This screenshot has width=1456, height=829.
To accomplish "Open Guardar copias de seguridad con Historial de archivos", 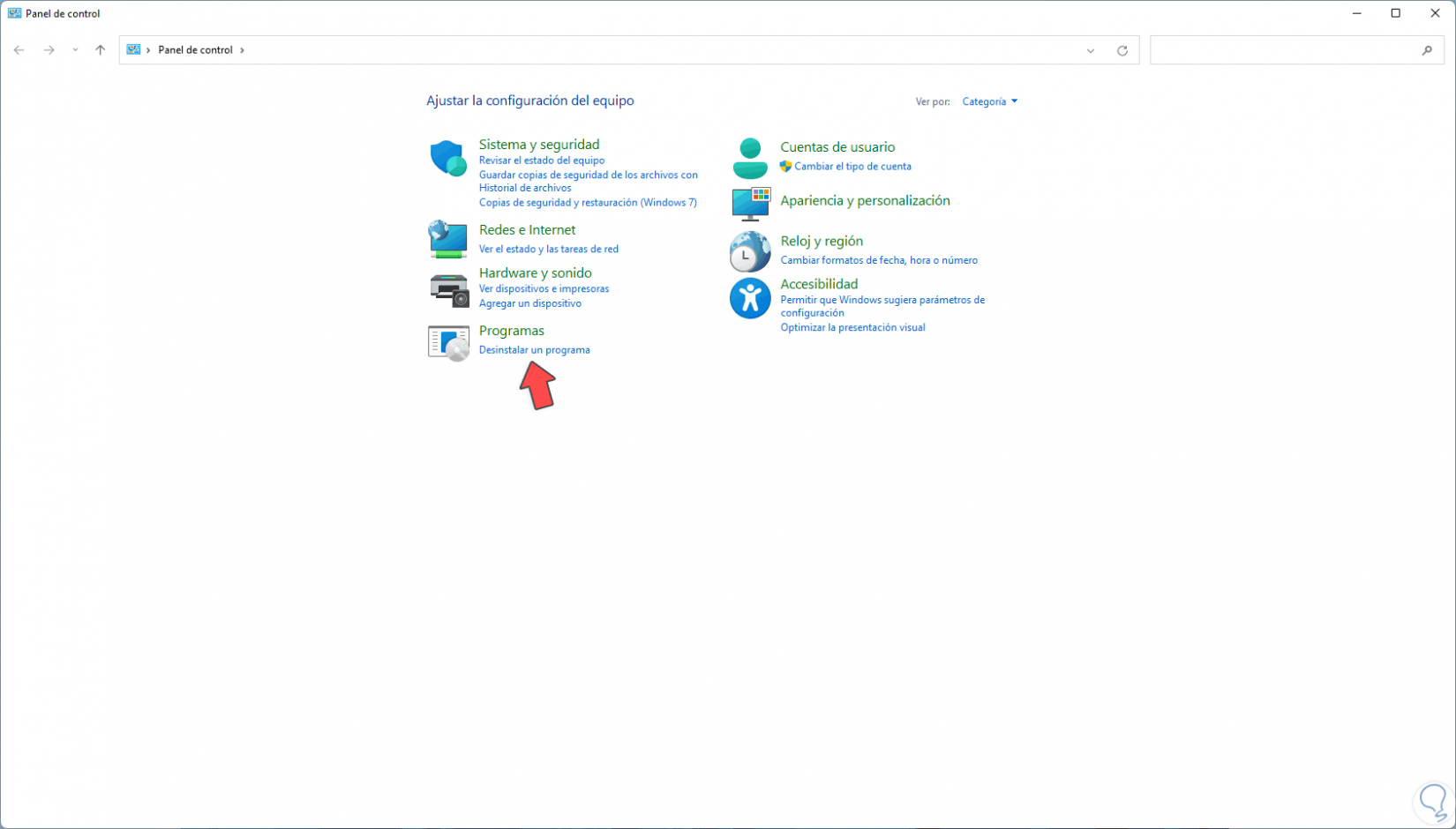I will [589, 181].
